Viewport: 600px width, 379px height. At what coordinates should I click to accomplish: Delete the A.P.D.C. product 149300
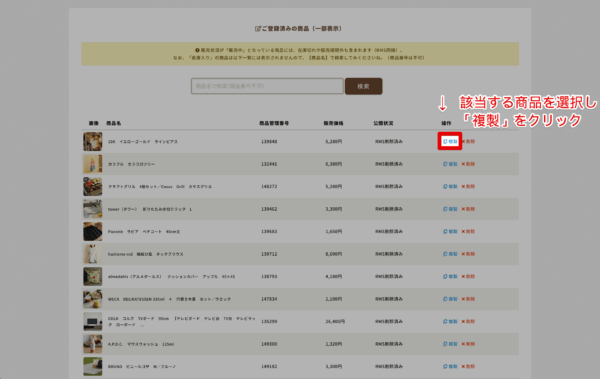point(468,344)
